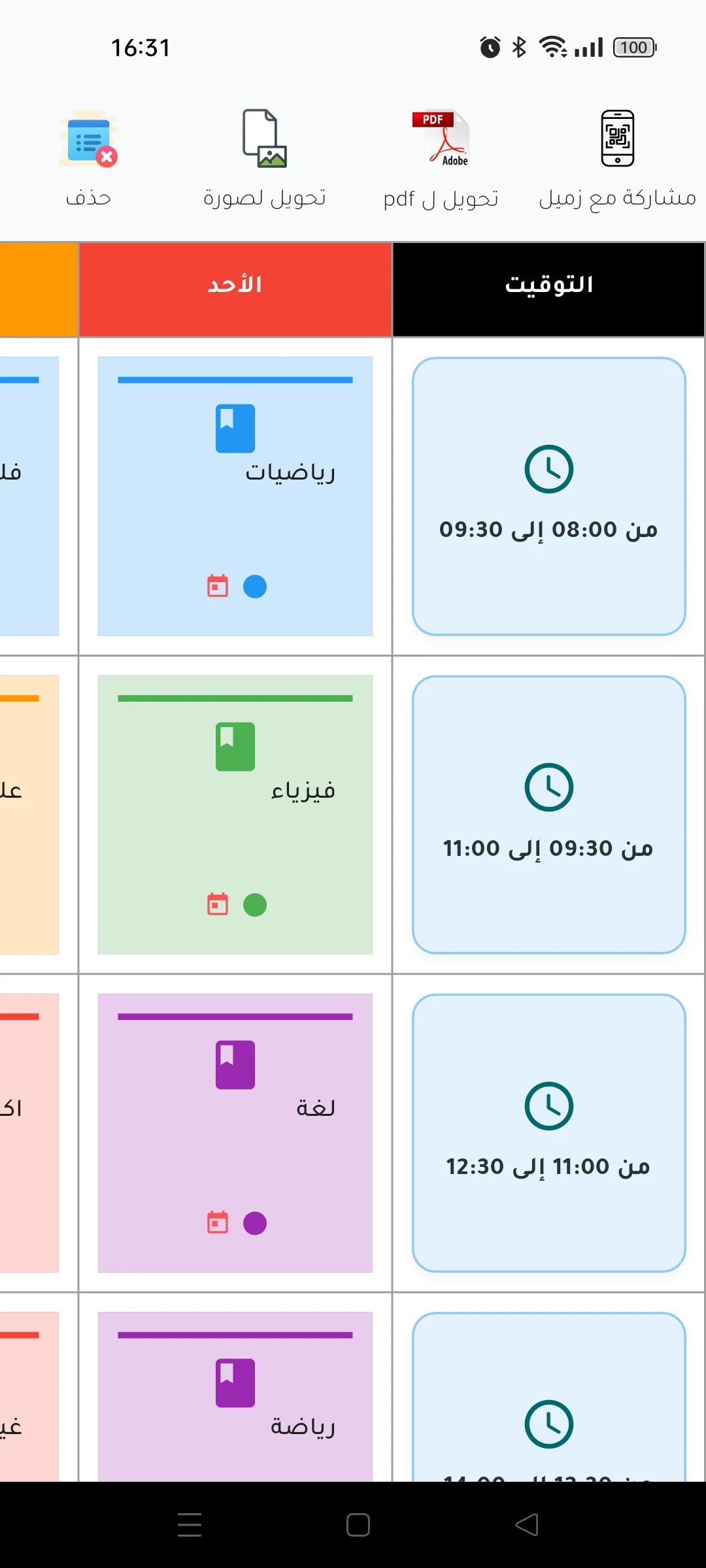Select the blue color dot in رياضيات card

[x=255, y=586]
